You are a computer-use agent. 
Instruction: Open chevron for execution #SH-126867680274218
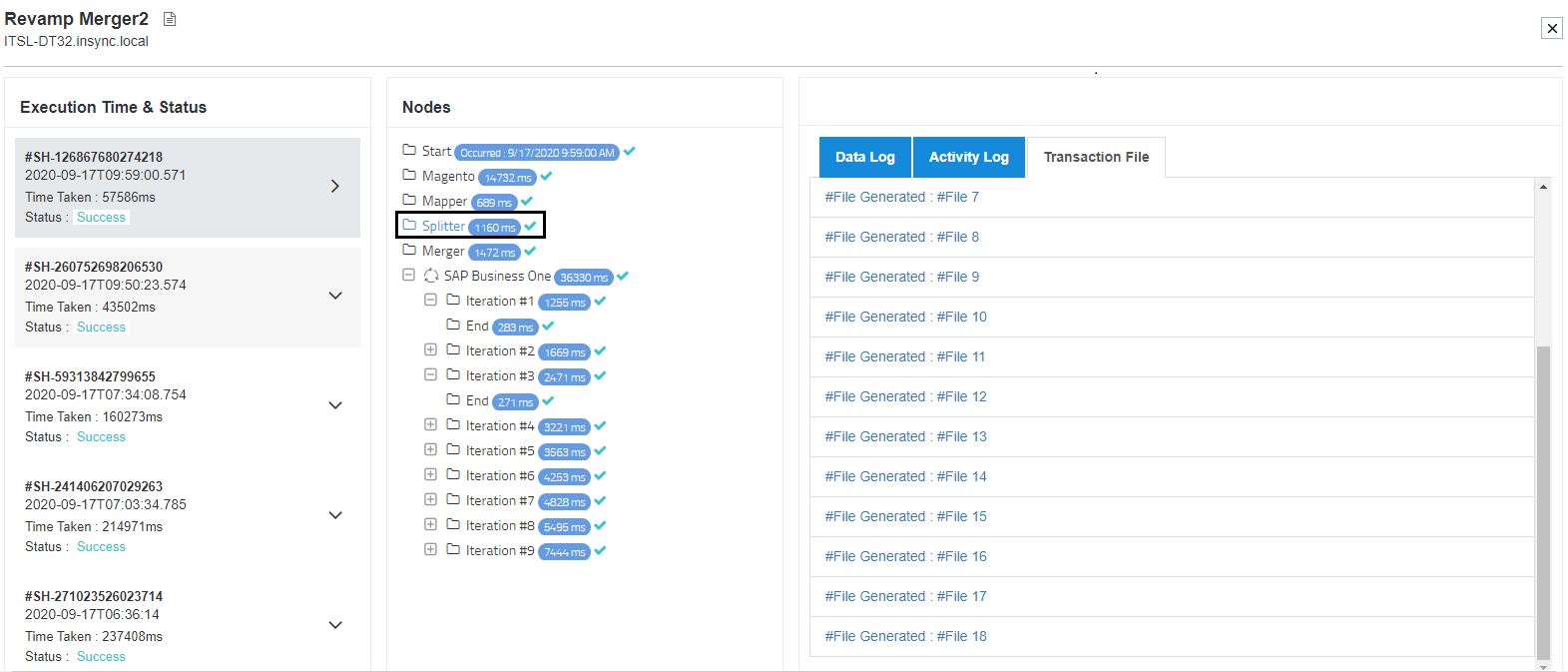[335, 186]
